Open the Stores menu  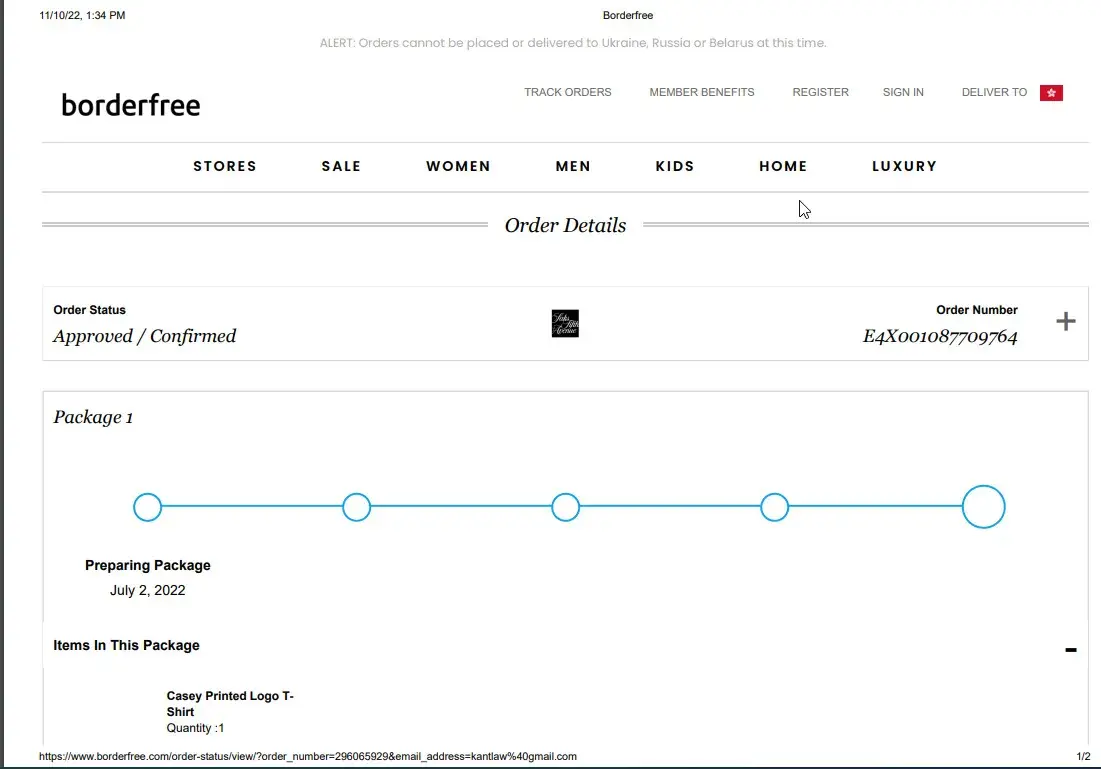point(225,167)
